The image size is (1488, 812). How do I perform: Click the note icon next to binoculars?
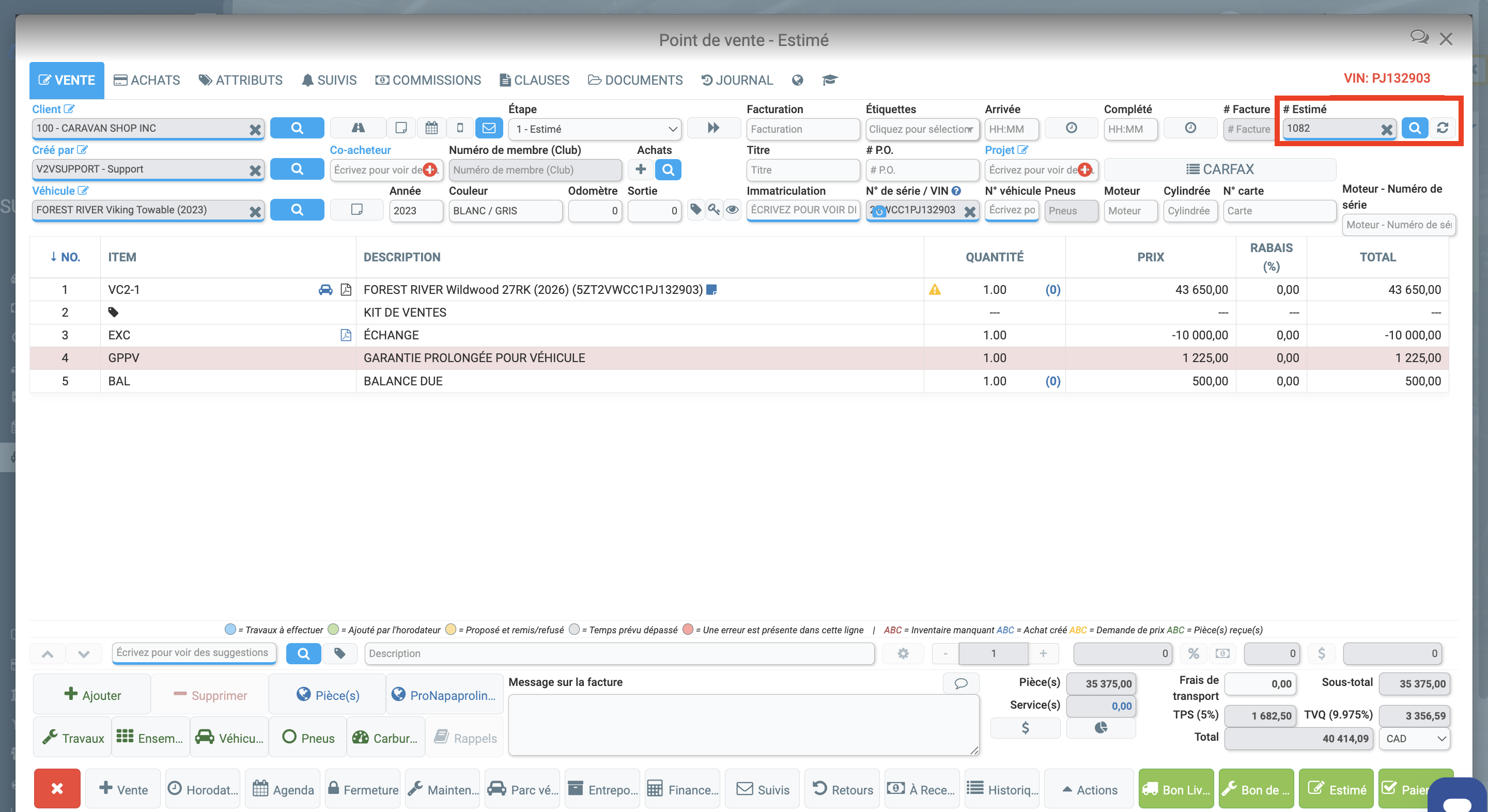(x=401, y=128)
